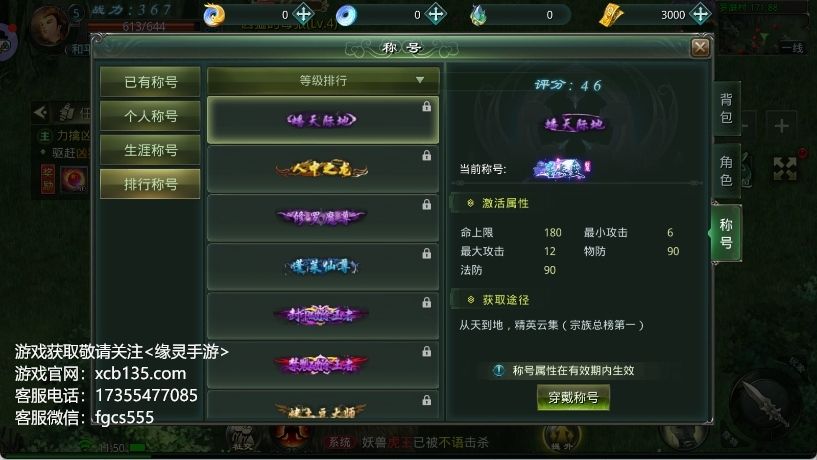Add more tickets via plus next to 3000

pyautogui.click(x=700, y=14)
